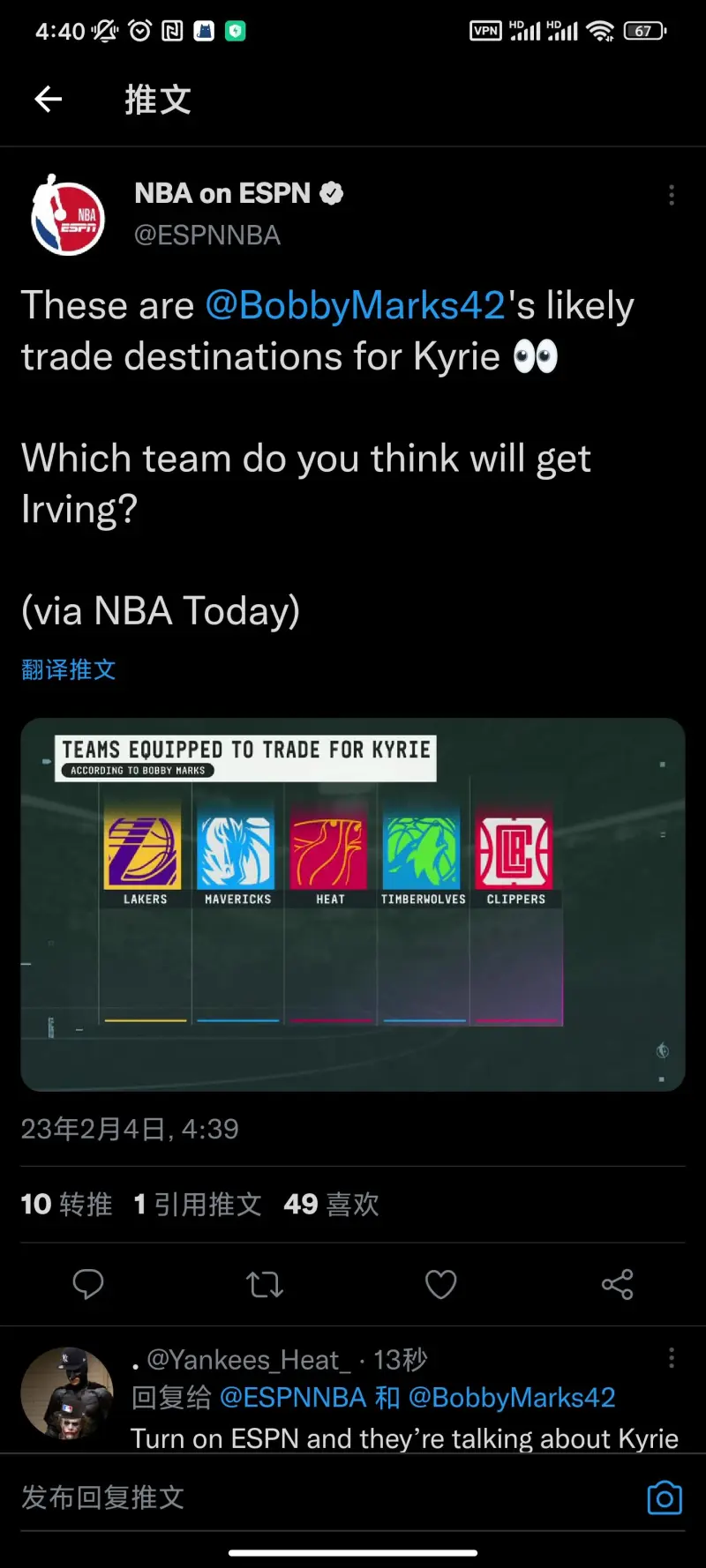706x1568 pixels.
Task: Click @ESPNNBA mention in the reply
Action: (292, 1397)
